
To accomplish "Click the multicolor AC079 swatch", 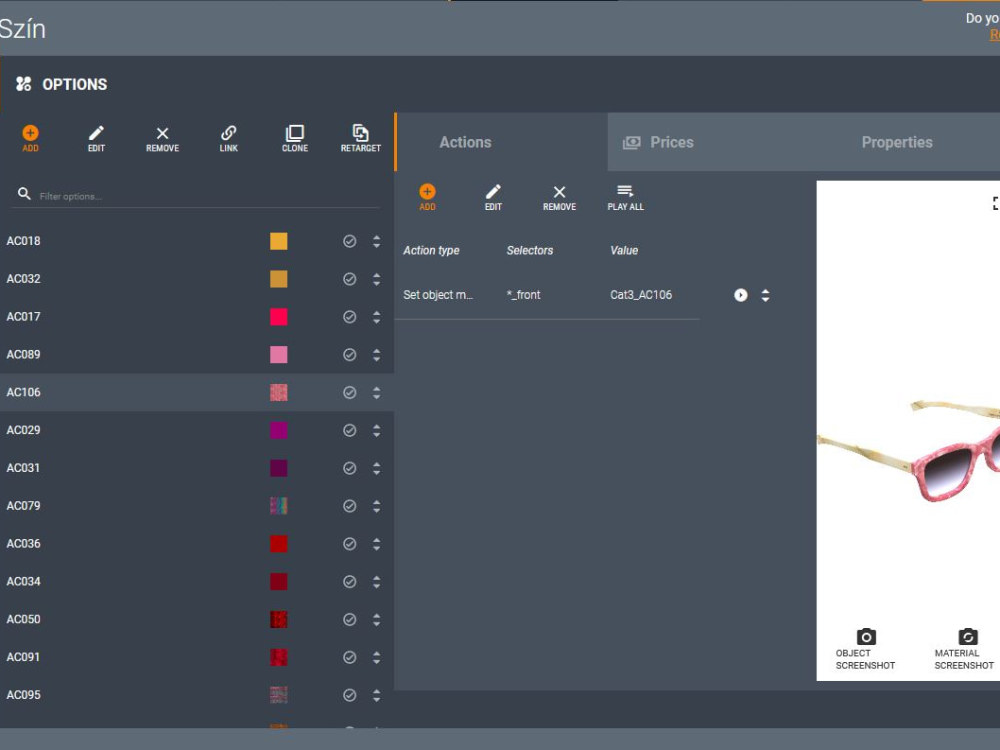I will point(279,506).
